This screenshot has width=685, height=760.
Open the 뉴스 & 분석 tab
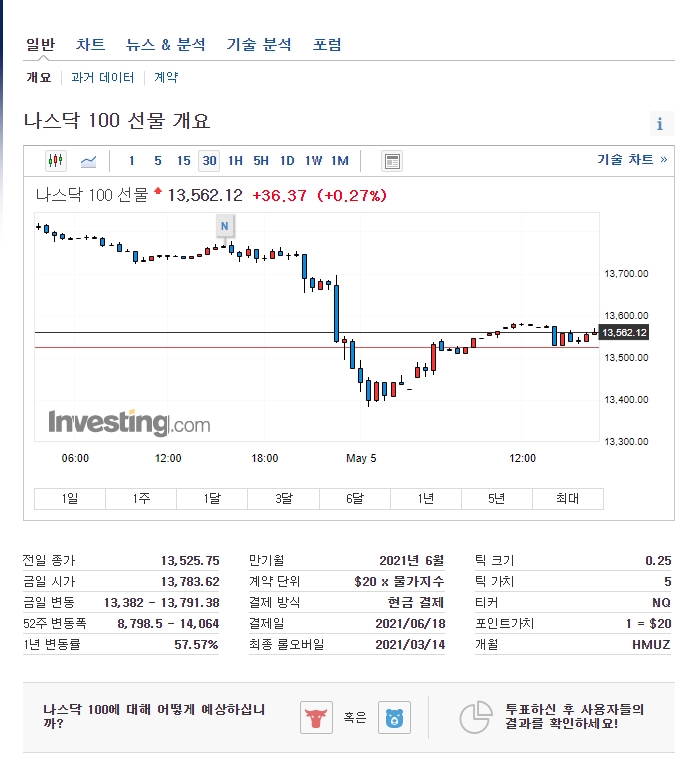click(165, 45)
